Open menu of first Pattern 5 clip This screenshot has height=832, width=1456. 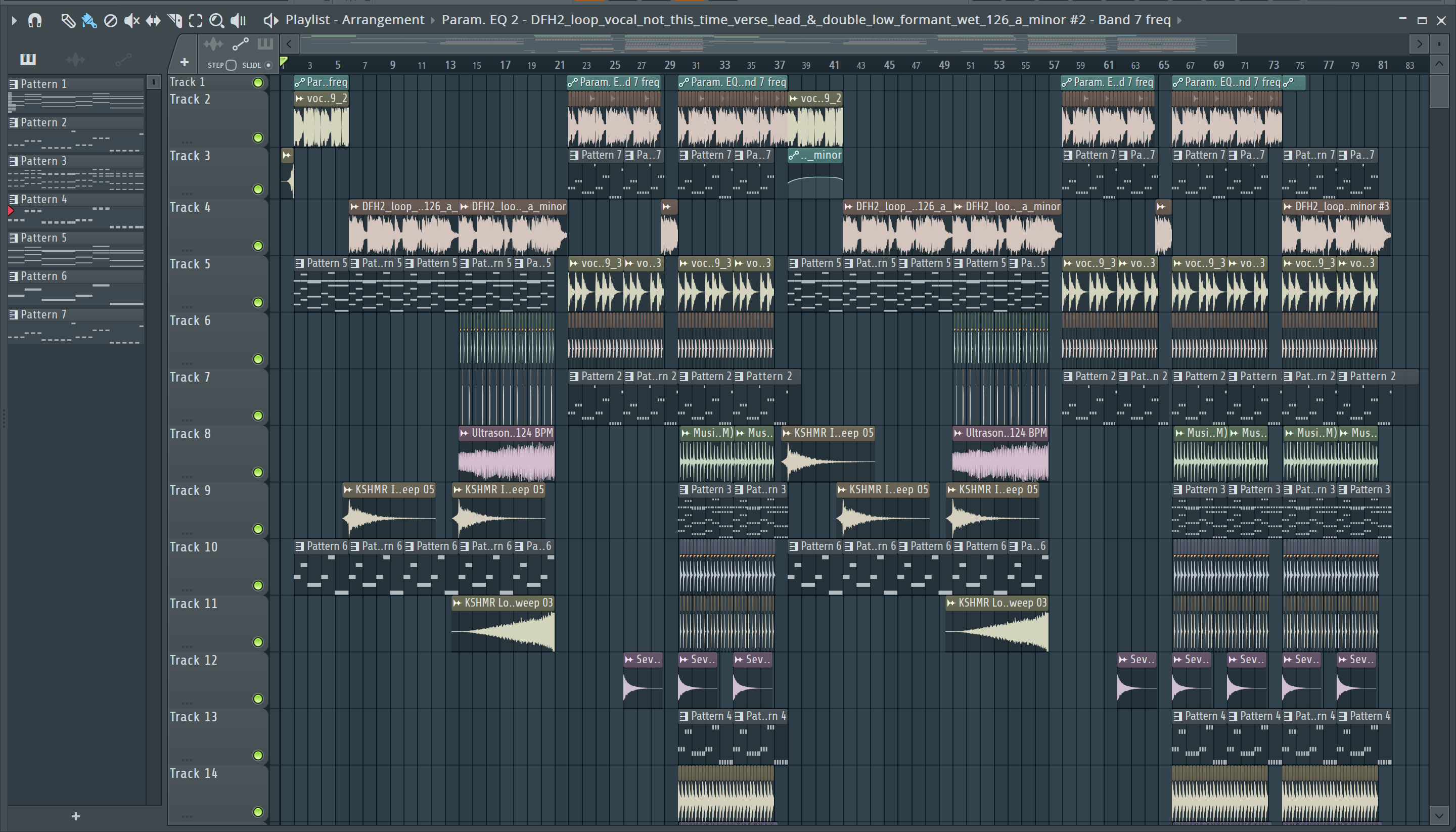click(x=299, y=263)
